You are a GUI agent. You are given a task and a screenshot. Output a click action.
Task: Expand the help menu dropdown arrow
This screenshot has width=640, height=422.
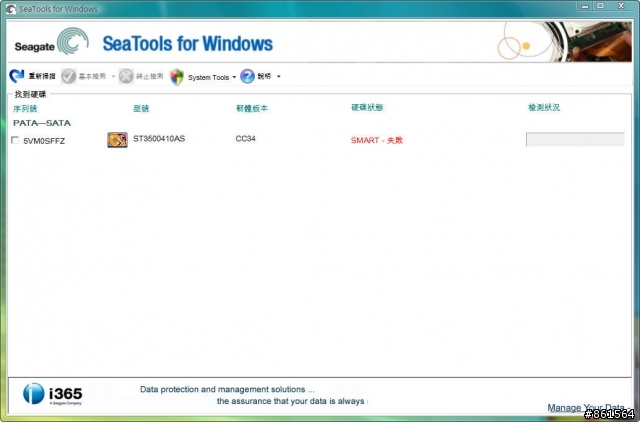coord(279,76)
